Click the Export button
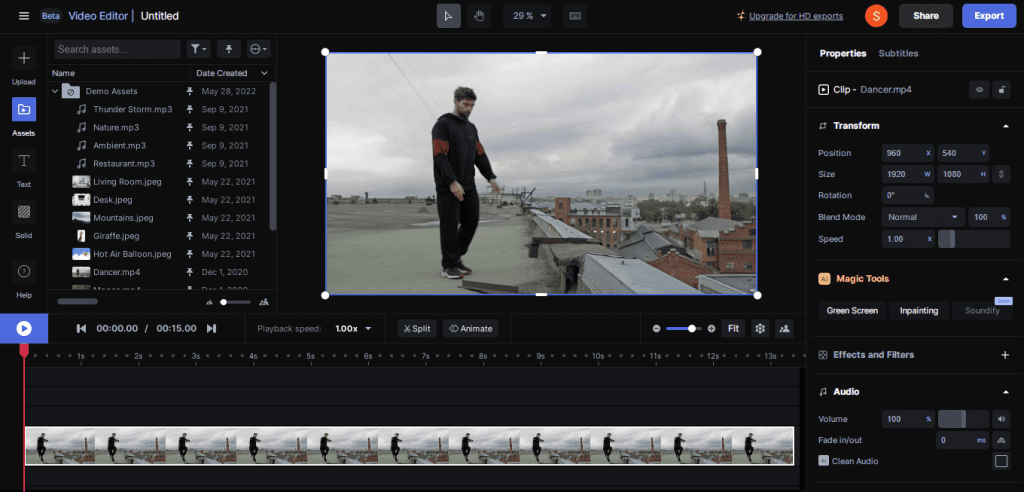 989,16
